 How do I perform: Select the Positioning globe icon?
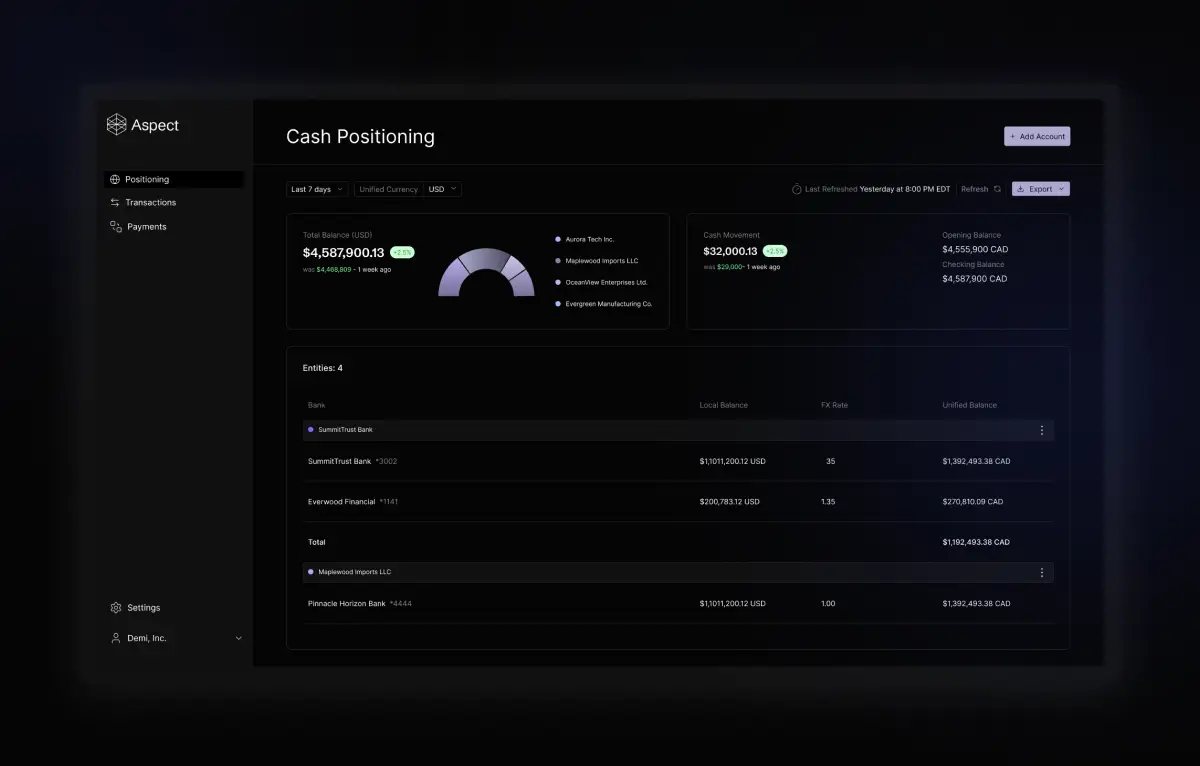coord(114,179)
